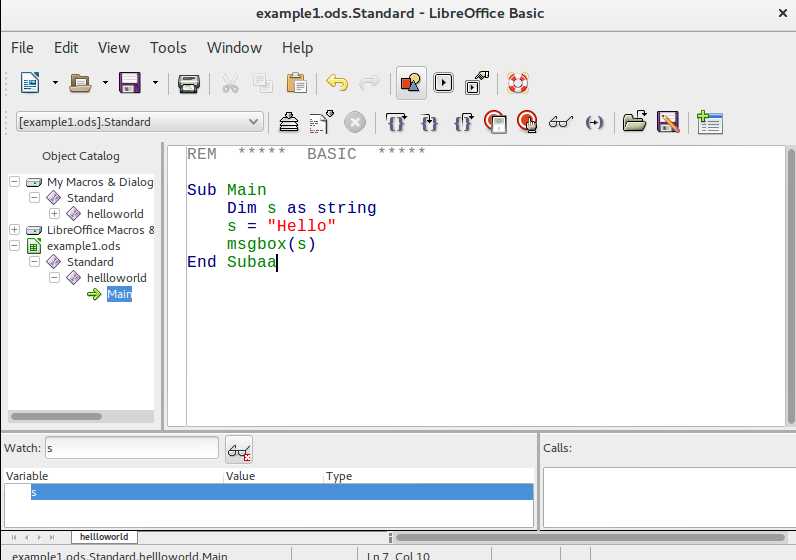Select the Main procedure in catalog
The image size is (796, 560).
click(x=119, y=294)
